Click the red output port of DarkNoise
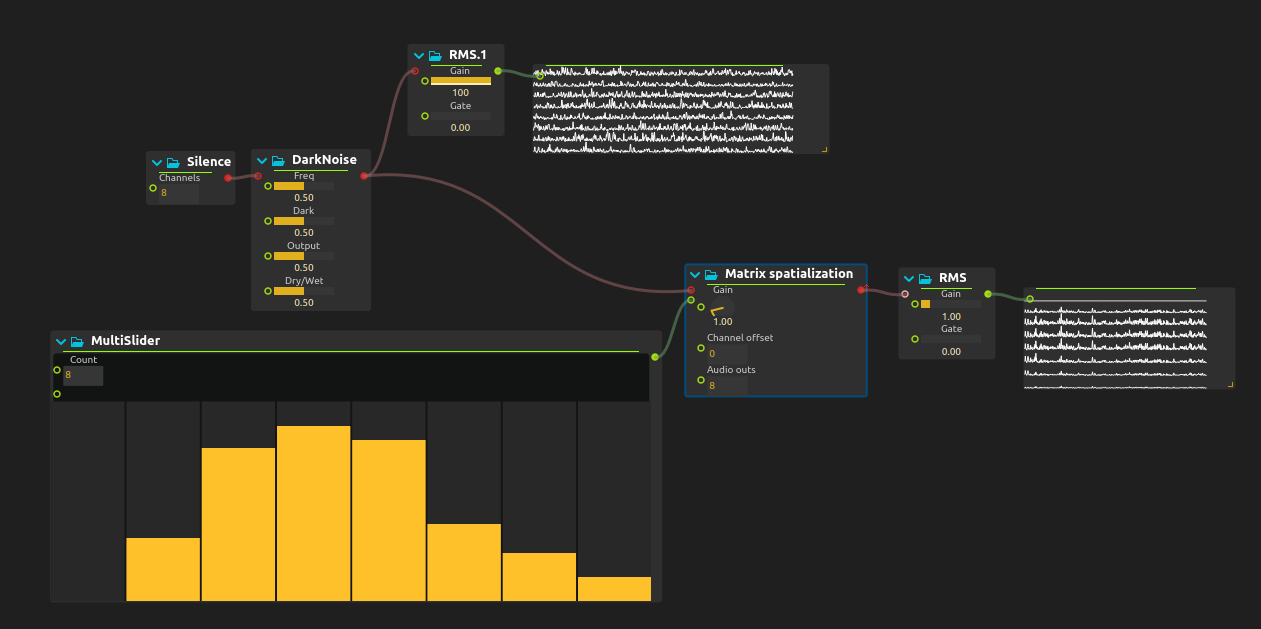 point(364,176)
